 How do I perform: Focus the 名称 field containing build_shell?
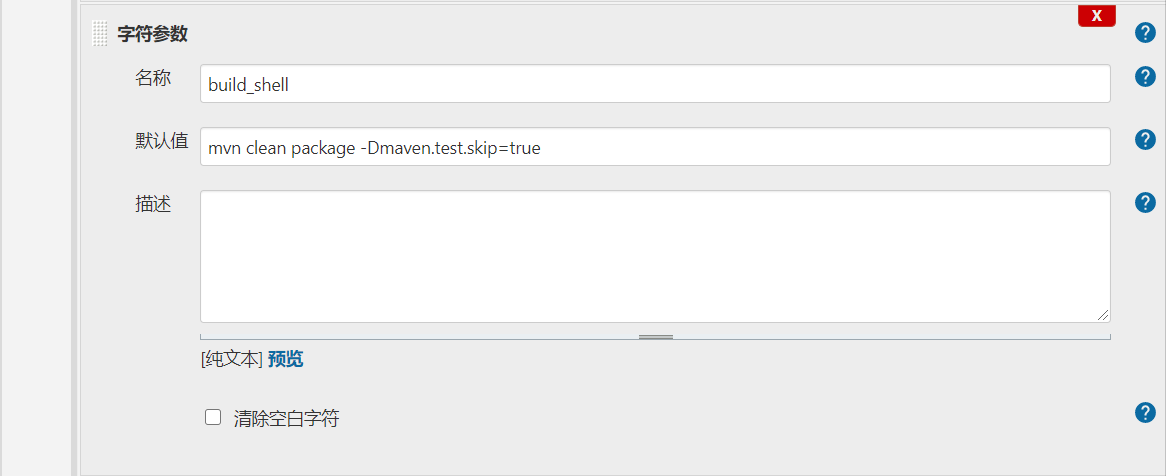655,83
